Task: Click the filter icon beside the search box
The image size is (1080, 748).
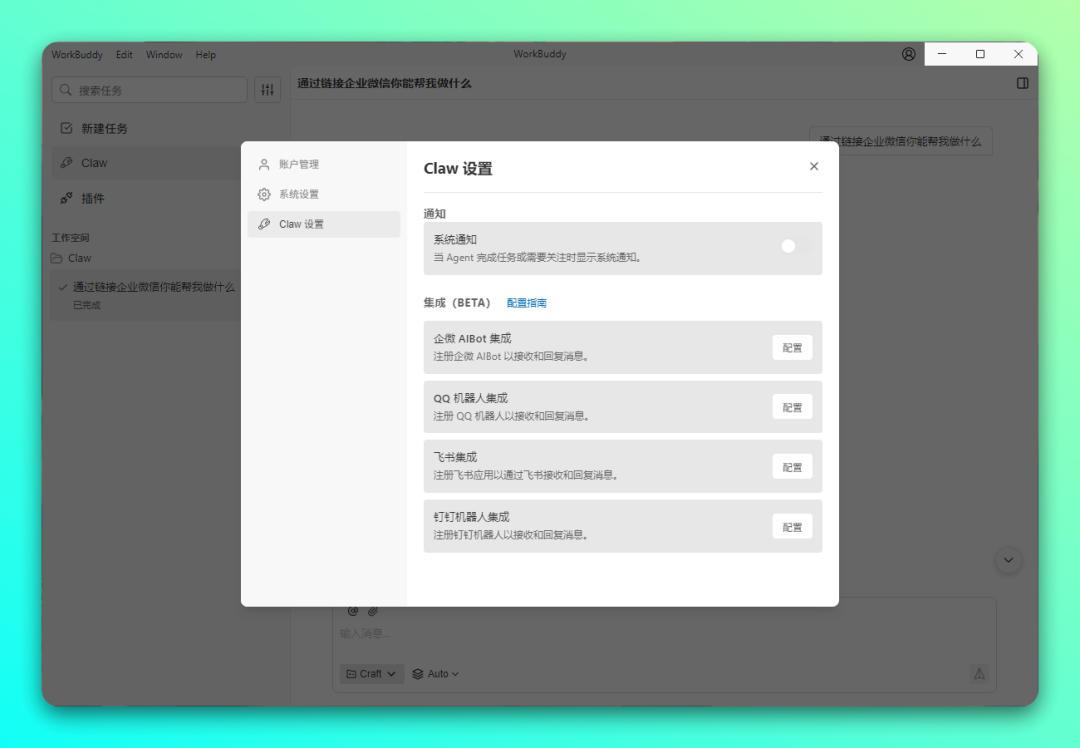Action: pyautogui.click(x=266, y=89)
